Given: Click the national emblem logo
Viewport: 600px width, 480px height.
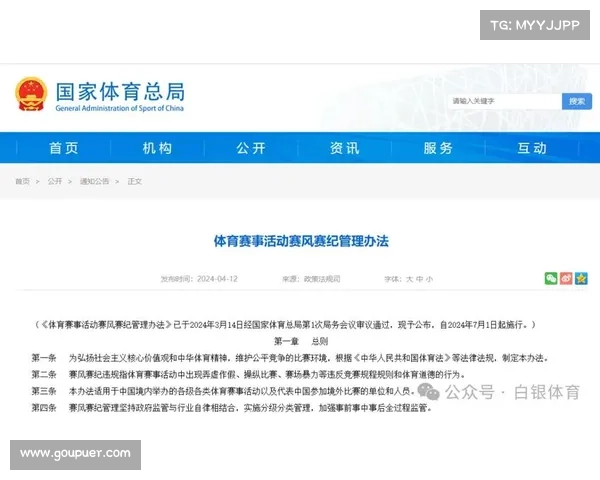Looking at the screenshot, I should click(x=31, y=94).
